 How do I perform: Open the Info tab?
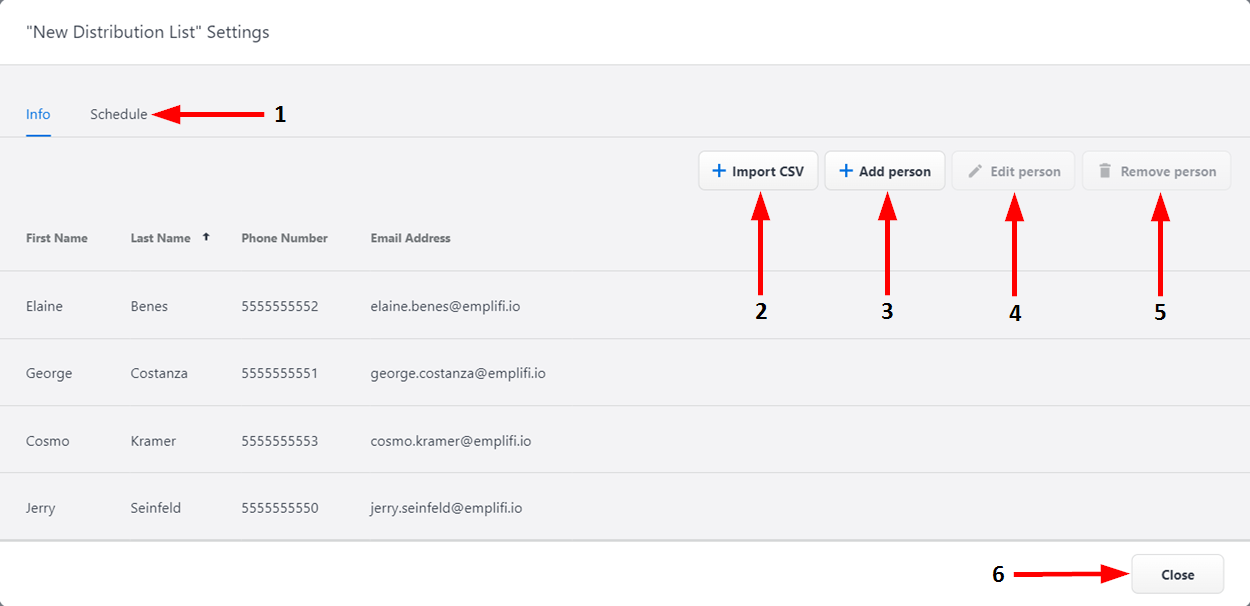tap(38, 114)
